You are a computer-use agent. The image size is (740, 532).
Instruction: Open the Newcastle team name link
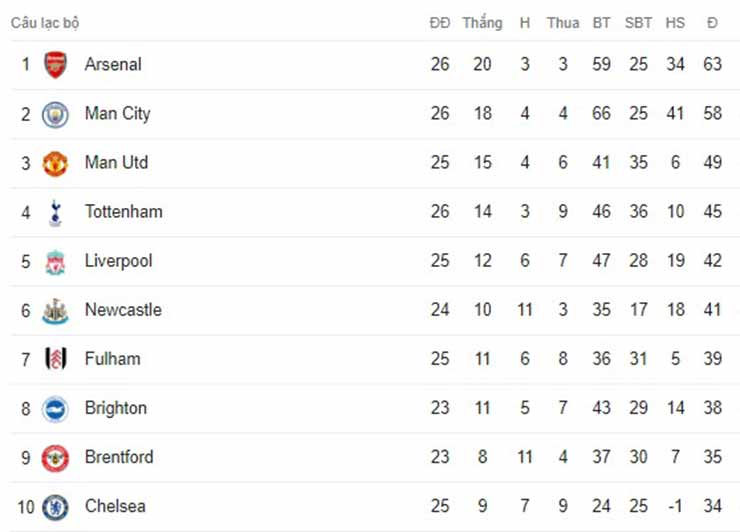click(x=123, y=309)
